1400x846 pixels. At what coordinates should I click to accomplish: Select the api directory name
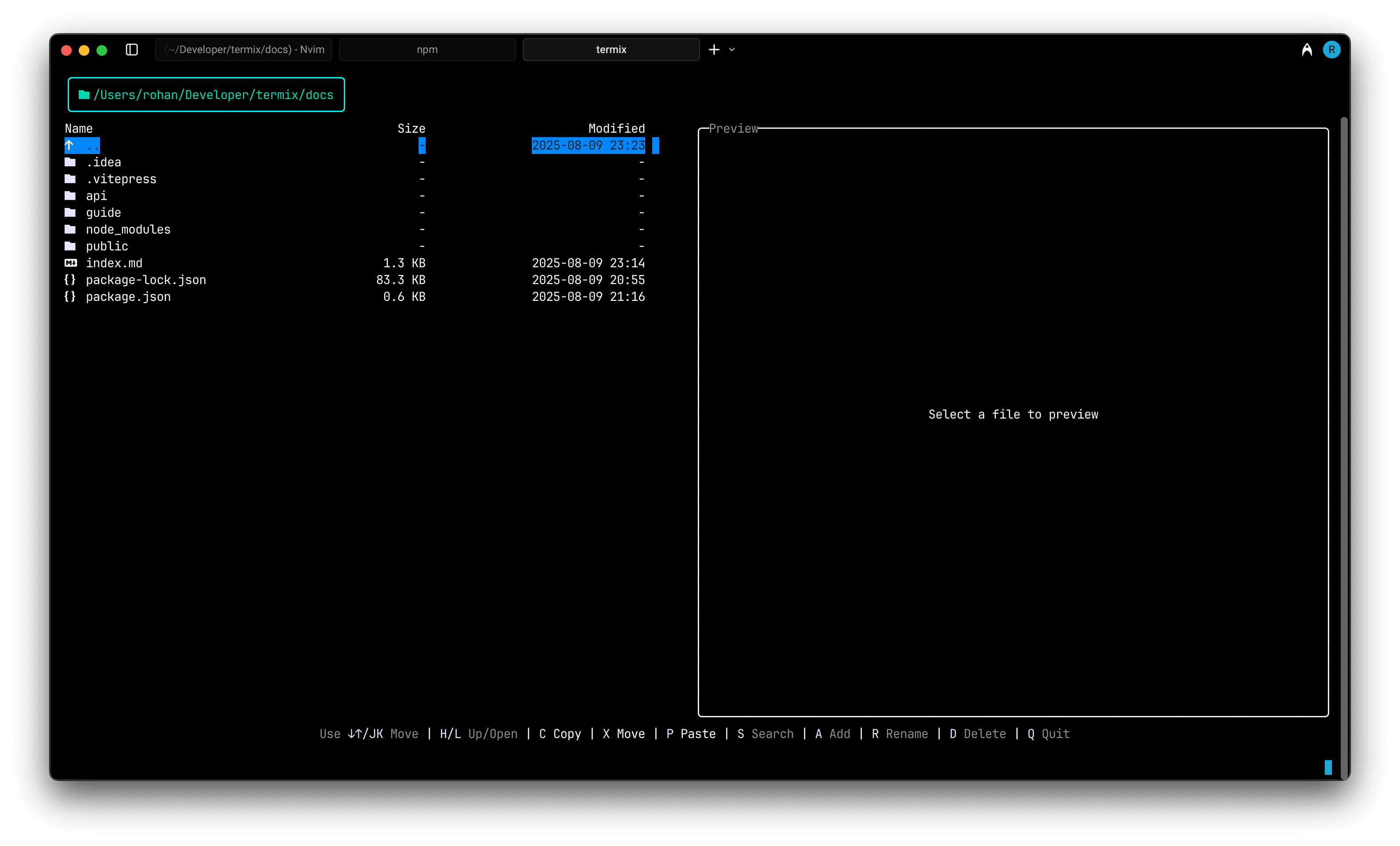[x=96, y=196]
